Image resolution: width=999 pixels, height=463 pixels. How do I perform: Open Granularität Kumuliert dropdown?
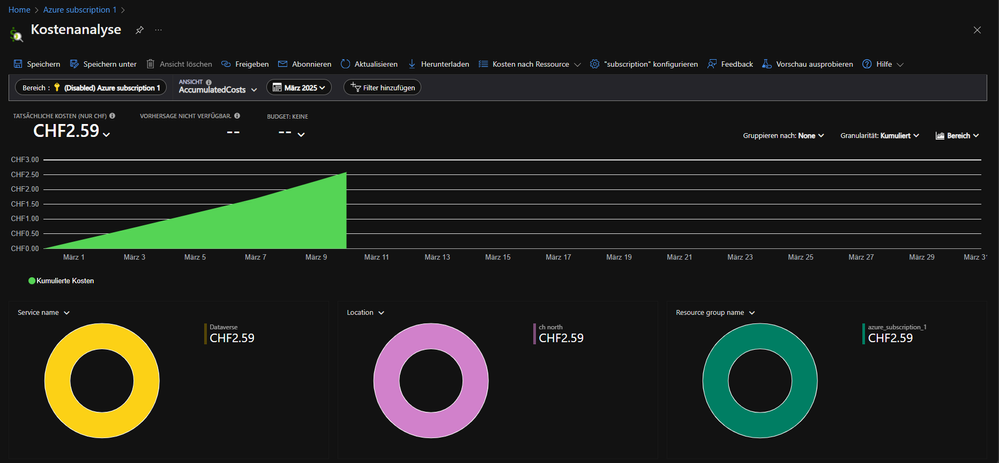(880, 136)
